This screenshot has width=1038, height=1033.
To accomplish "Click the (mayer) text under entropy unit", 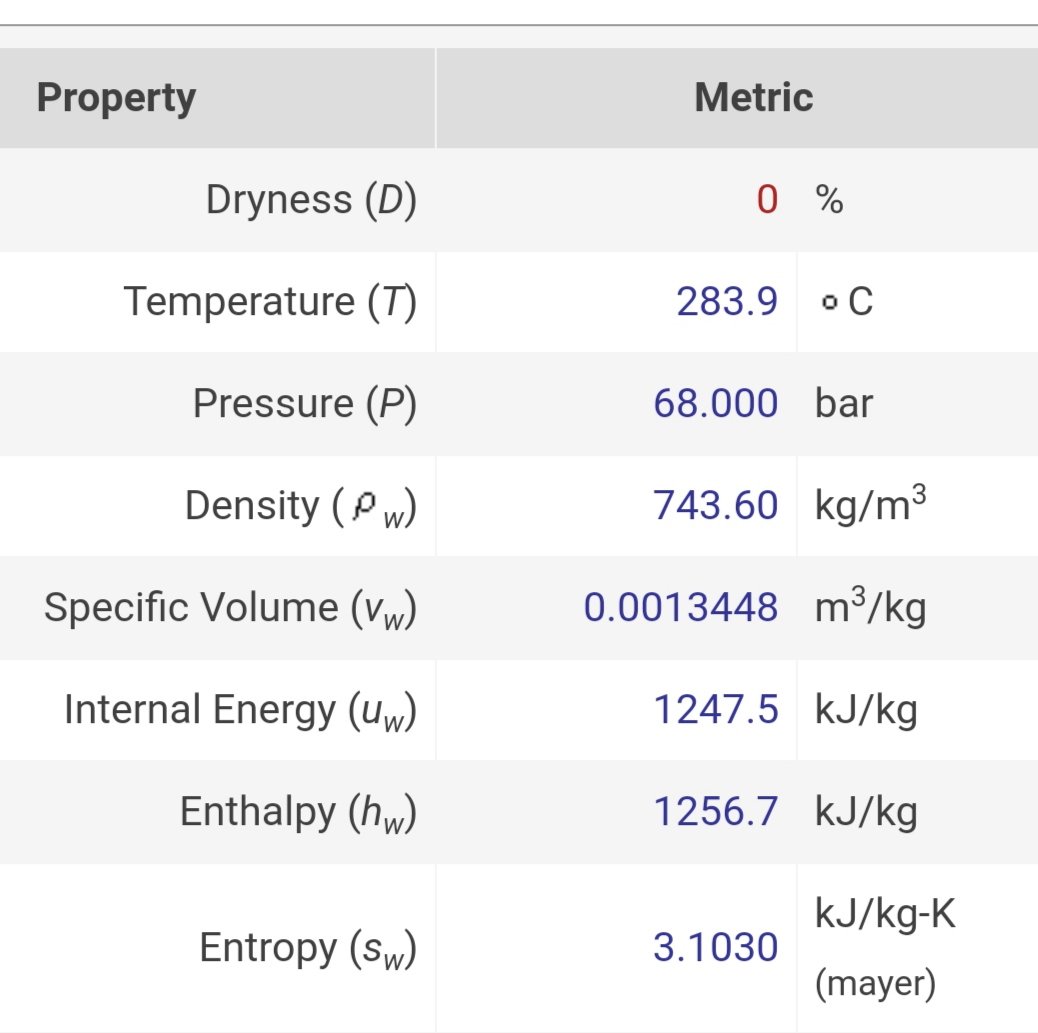I will pos(876,984).
